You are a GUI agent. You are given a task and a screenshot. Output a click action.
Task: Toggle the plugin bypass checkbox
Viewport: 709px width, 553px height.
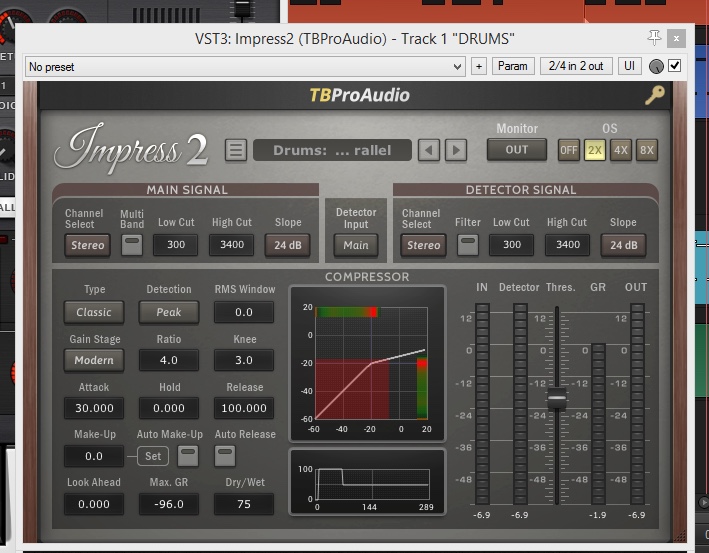[675, 66]
